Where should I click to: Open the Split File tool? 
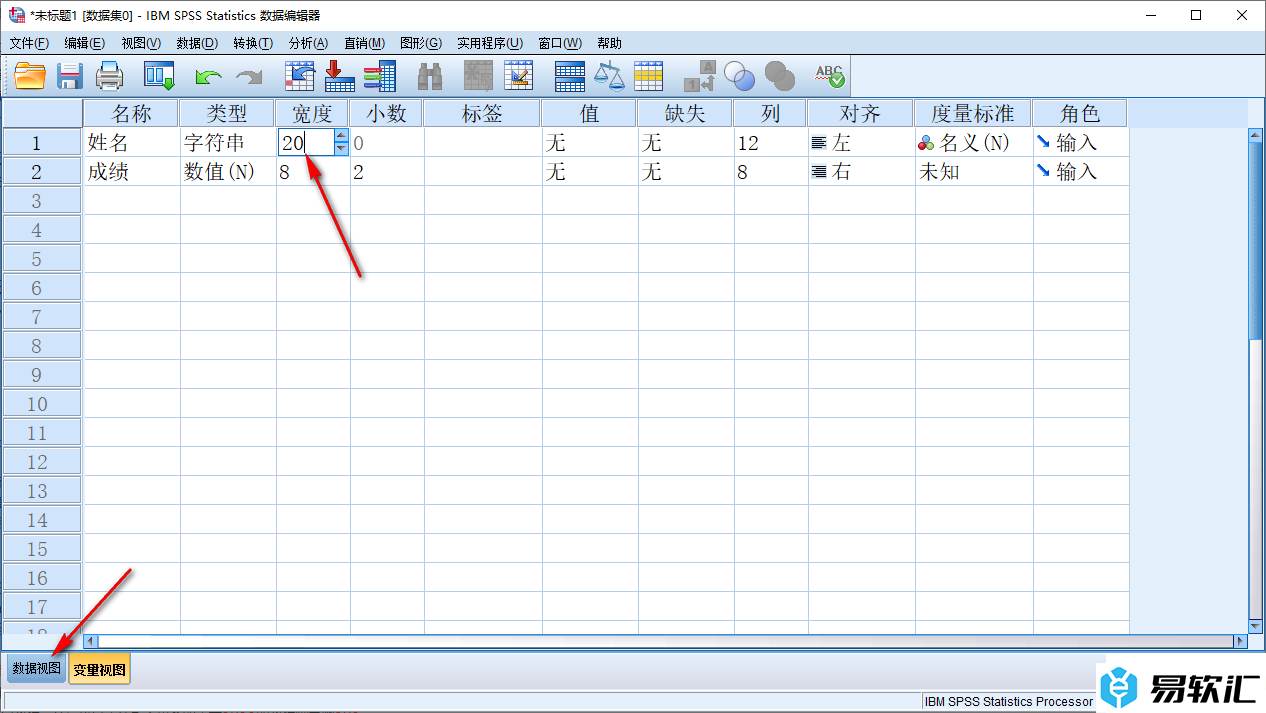pyautogui.click(x=569, y=76)
